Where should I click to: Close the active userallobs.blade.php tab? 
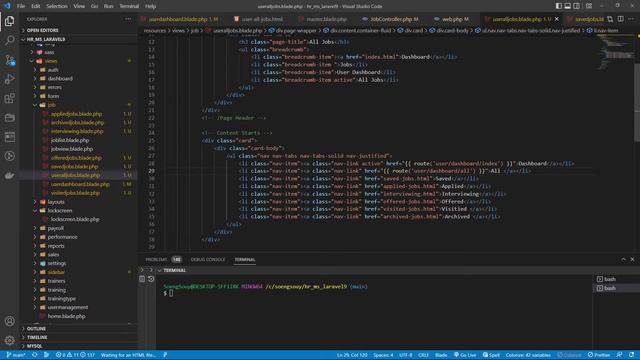pyautogui.click(x=556, y=19)
